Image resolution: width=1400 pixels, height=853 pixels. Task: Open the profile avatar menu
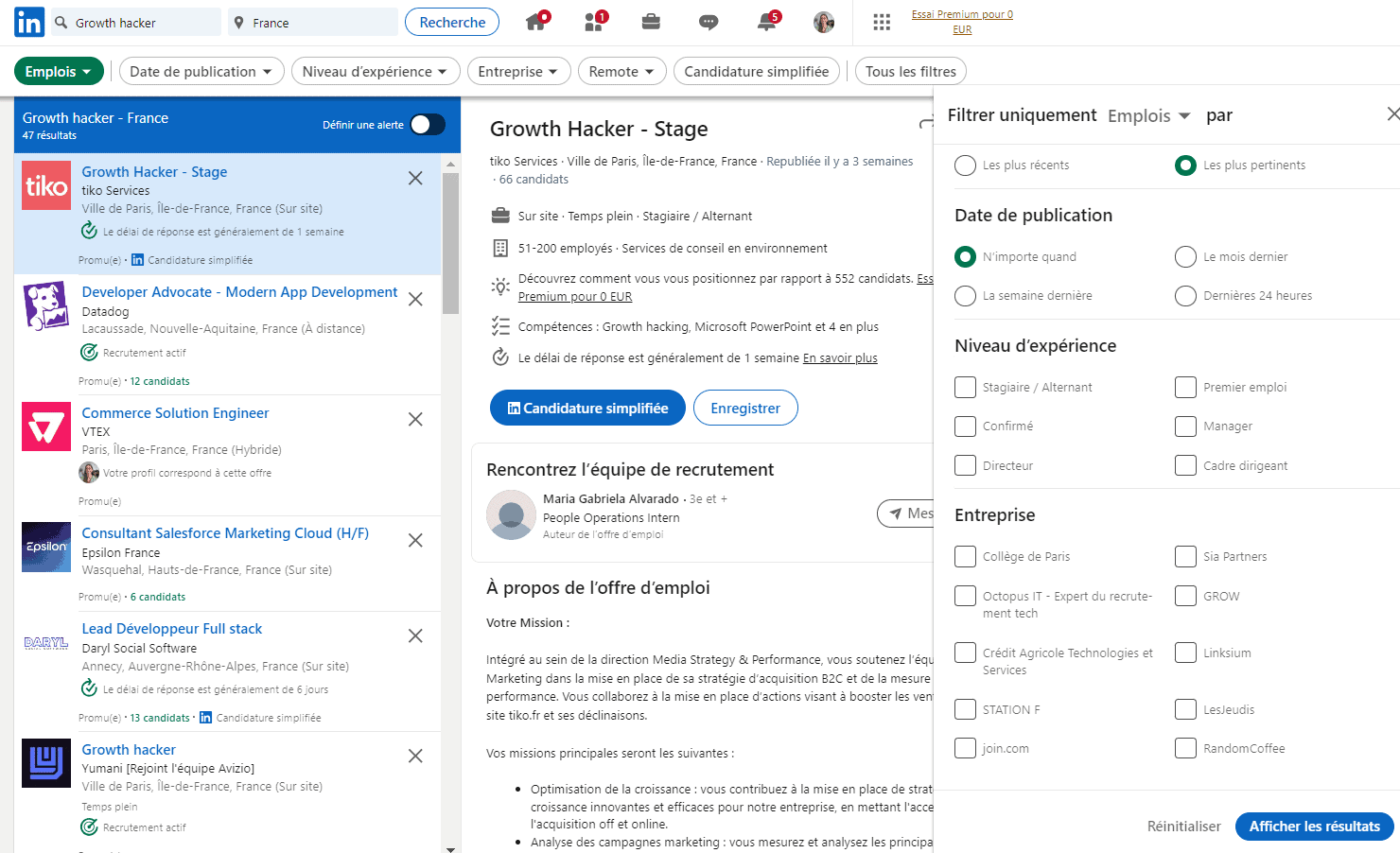click(x=824, y=22)
